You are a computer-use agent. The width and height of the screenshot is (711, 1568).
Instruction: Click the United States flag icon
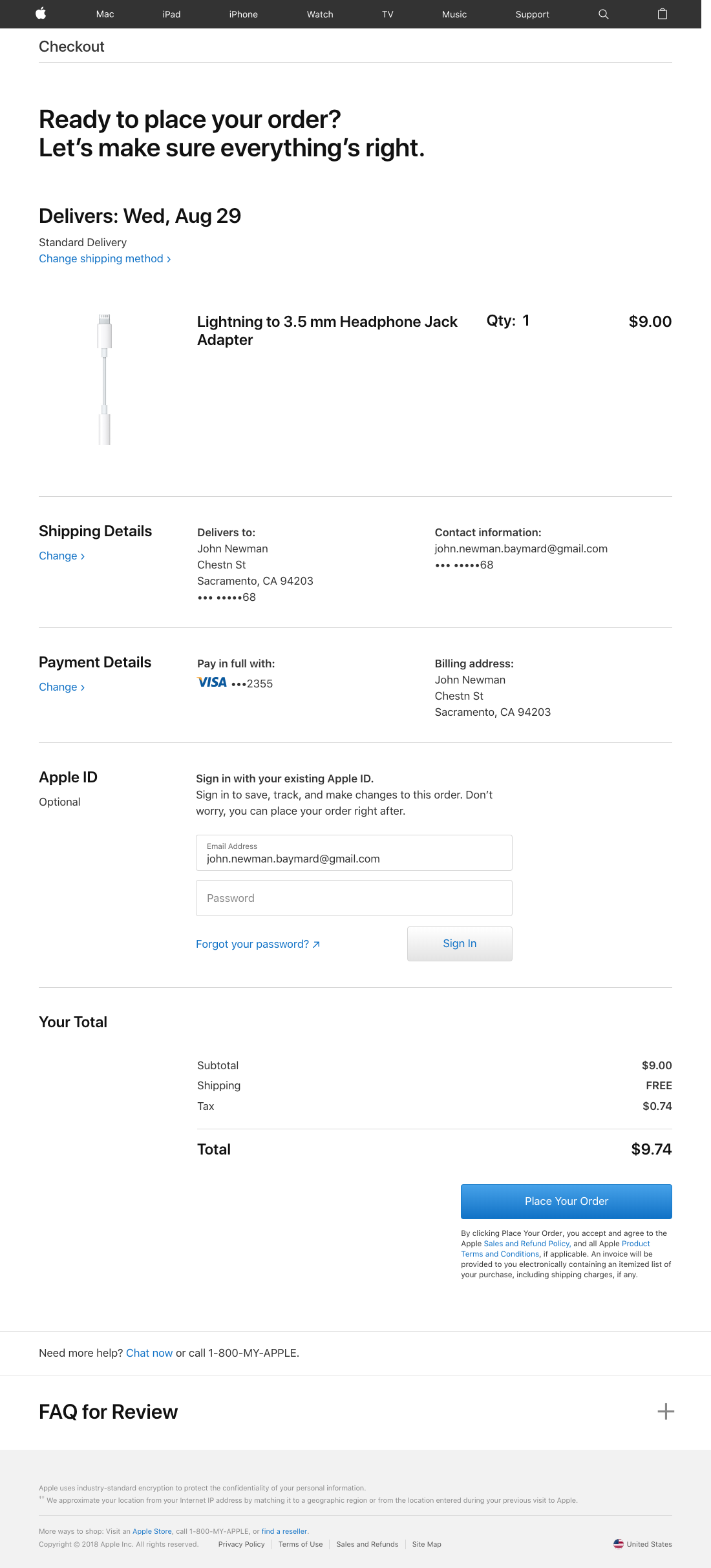[619, 1544]
